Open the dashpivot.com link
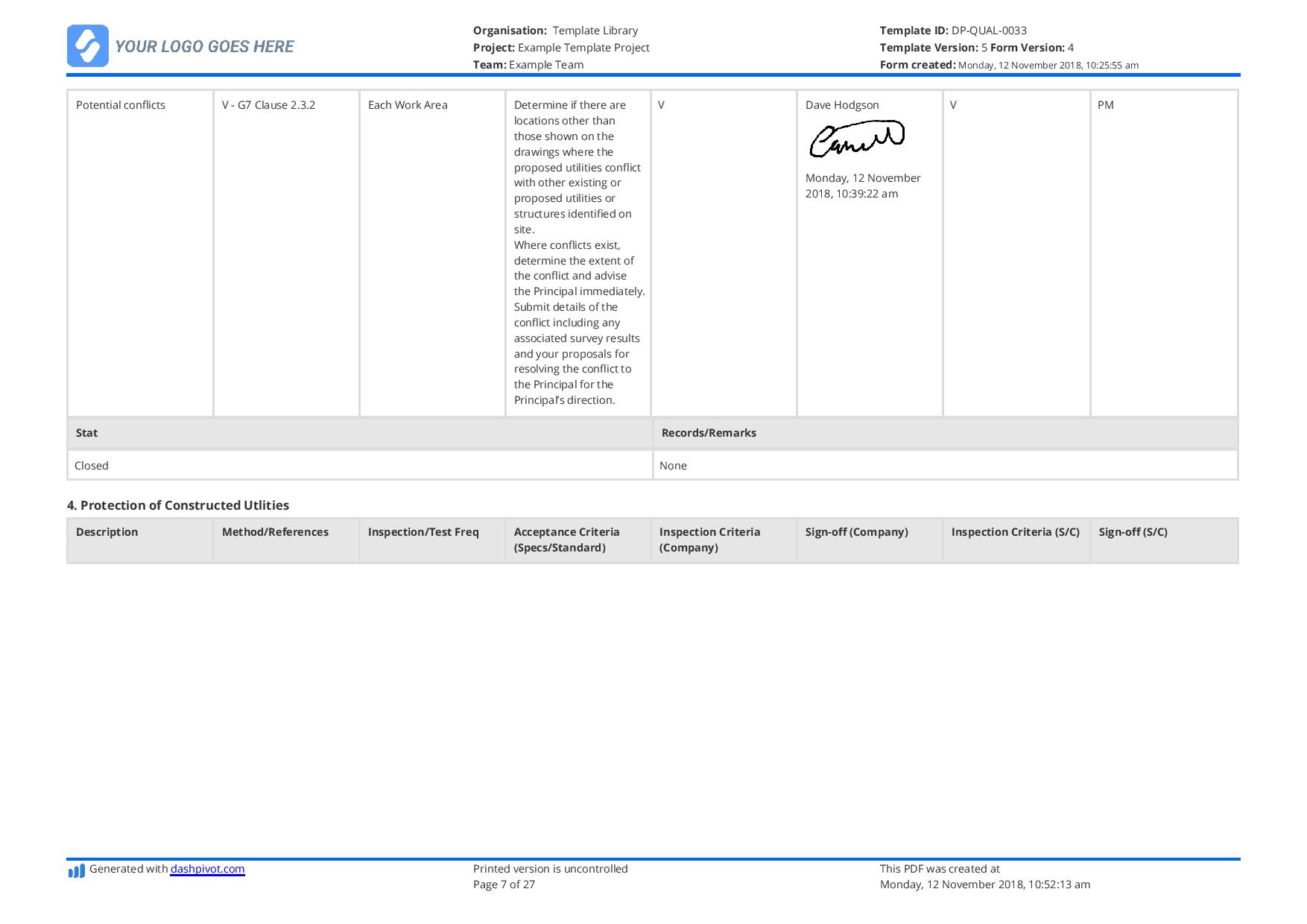Image resolution: width=1307 pixels, height=924 pixels. (x=207, y=869)
